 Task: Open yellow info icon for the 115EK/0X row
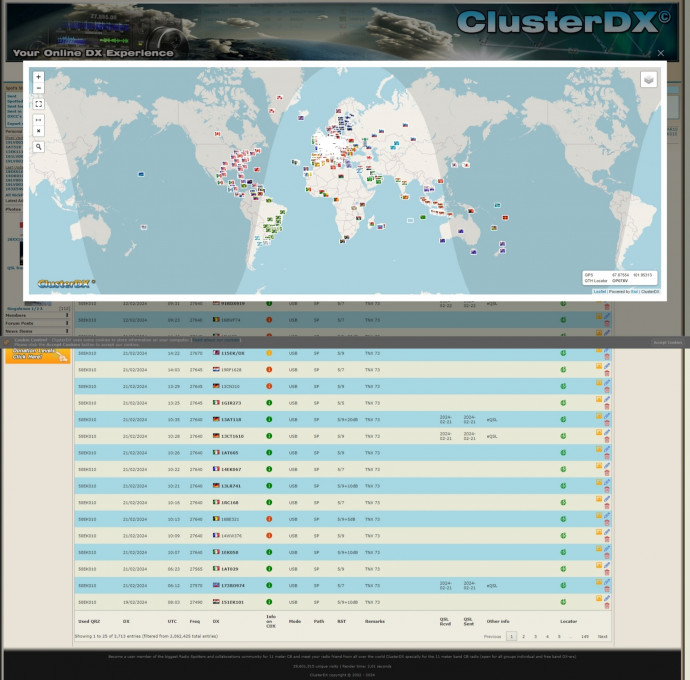[x=269, y=353]
